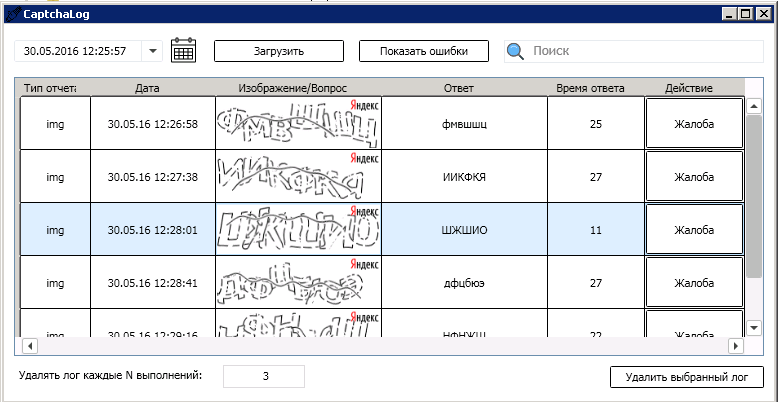This screenshot has width=778, height=402.
Task: Click horizontal scrollbar left arrow
Action: pos(29,345)
